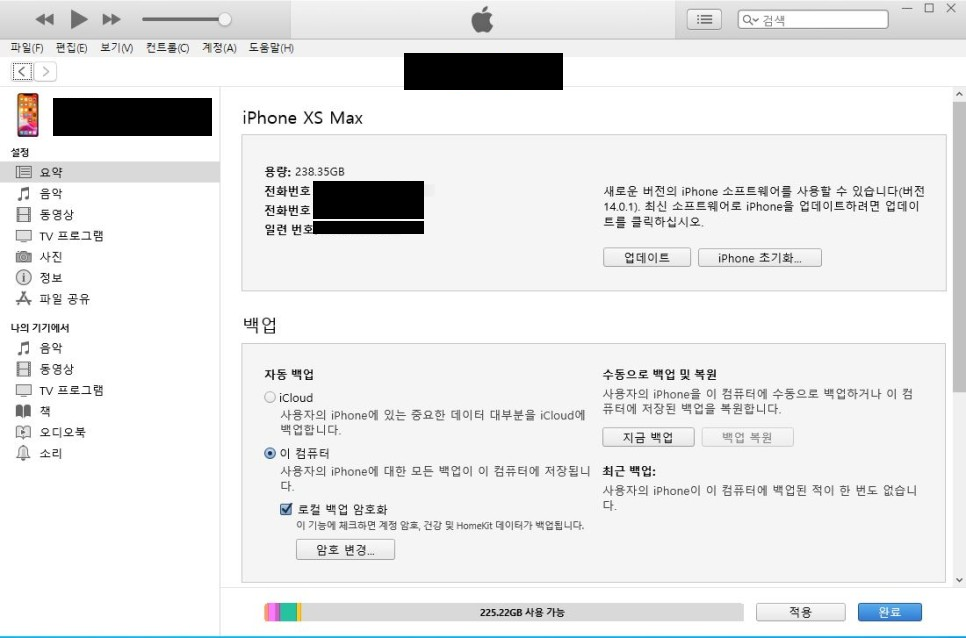
Task: Toggle the 로컬 백업 암호화 checkbox
Action: click(286, 509)
